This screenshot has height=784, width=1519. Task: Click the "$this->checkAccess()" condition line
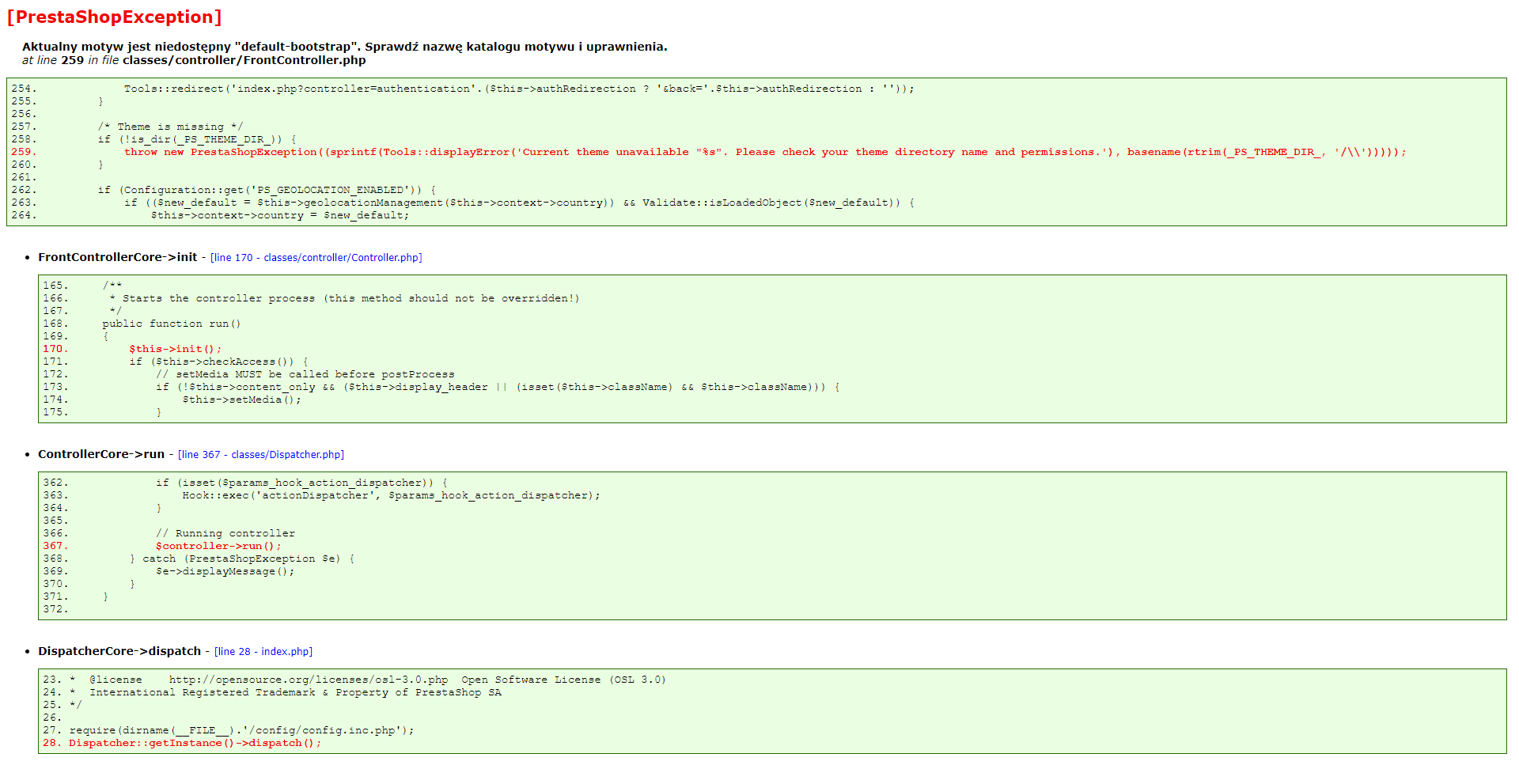pyautogui.click(x=219, y=362)
